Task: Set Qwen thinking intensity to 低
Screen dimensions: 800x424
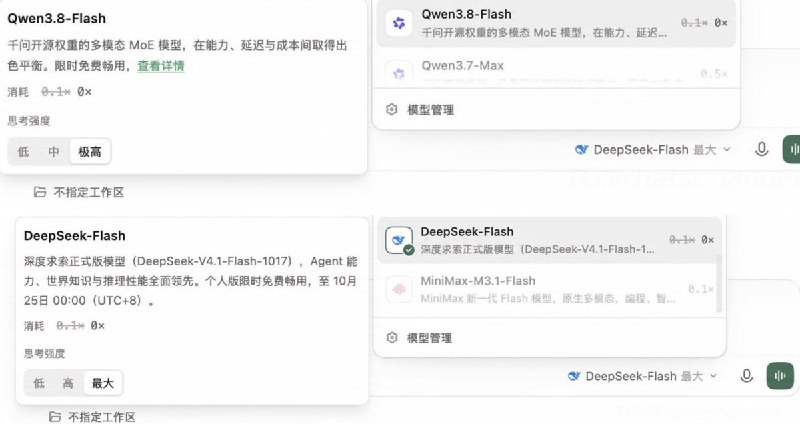Action: click(x=23, y=152)
